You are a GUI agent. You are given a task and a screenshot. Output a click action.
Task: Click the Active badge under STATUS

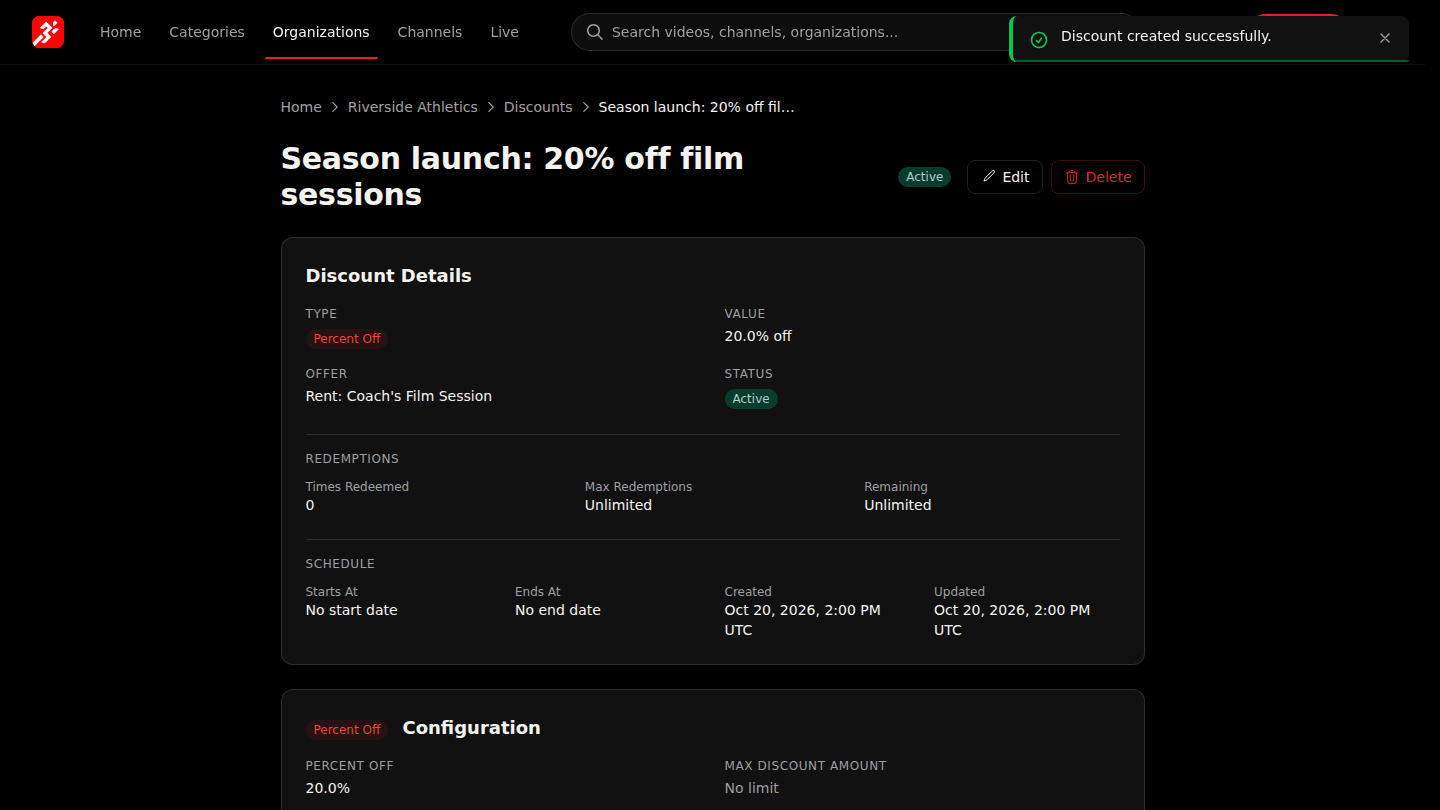point(751,399)
